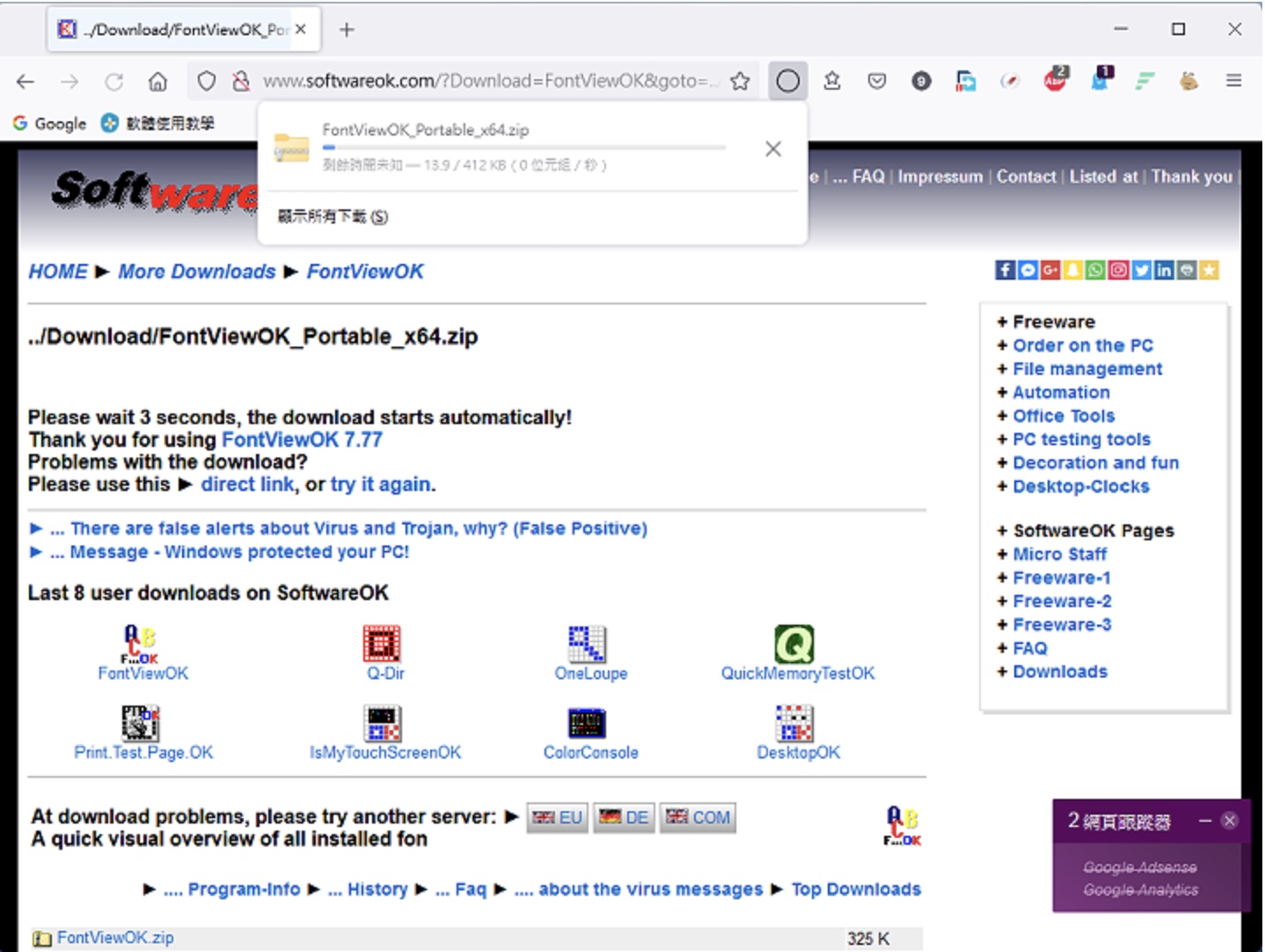This screenshot has width=1265, height=952.
Task: Click the FontViewOK_Portable_x64.zip download entry
Action: coord(532,148)
